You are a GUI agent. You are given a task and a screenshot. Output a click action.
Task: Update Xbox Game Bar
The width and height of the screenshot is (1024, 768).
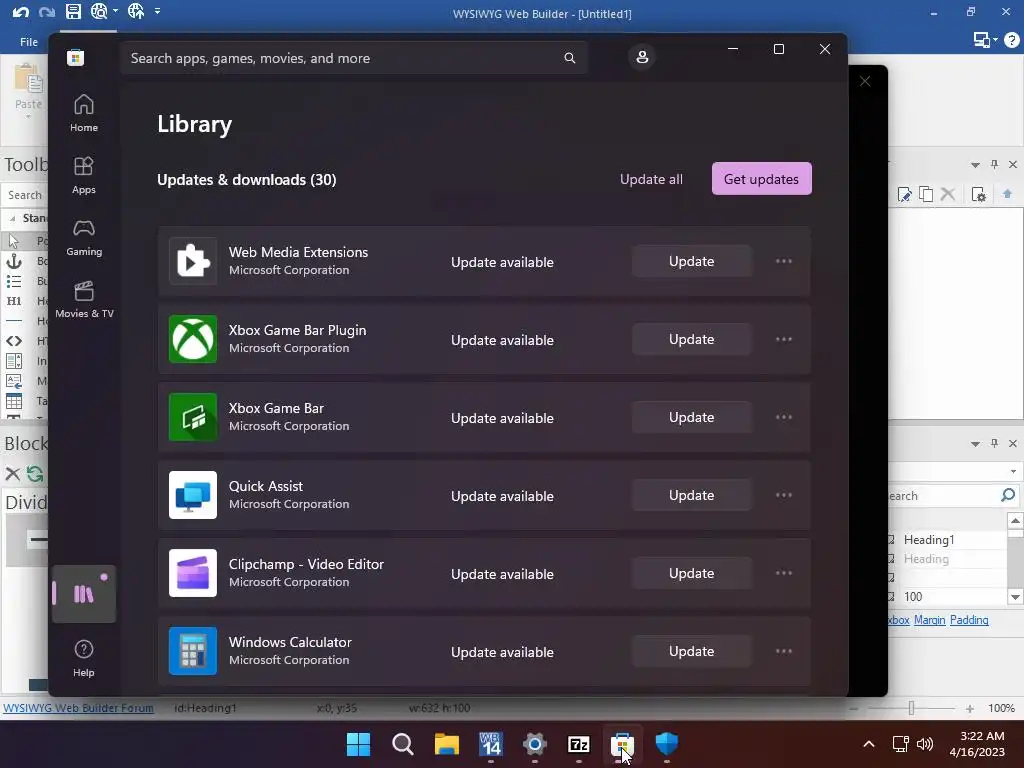point(692,417)
